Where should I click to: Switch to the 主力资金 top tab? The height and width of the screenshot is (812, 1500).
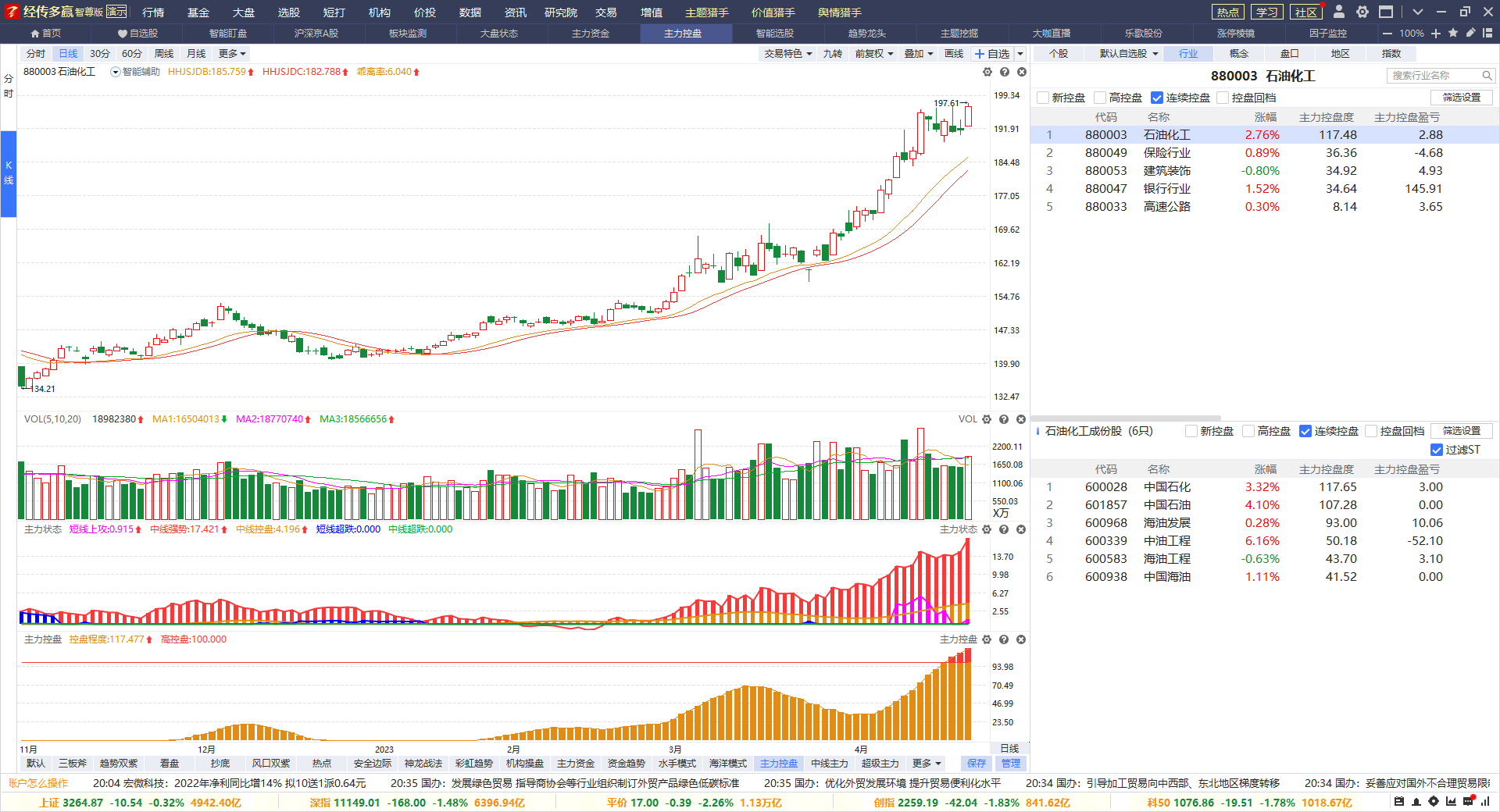(591, 34)
